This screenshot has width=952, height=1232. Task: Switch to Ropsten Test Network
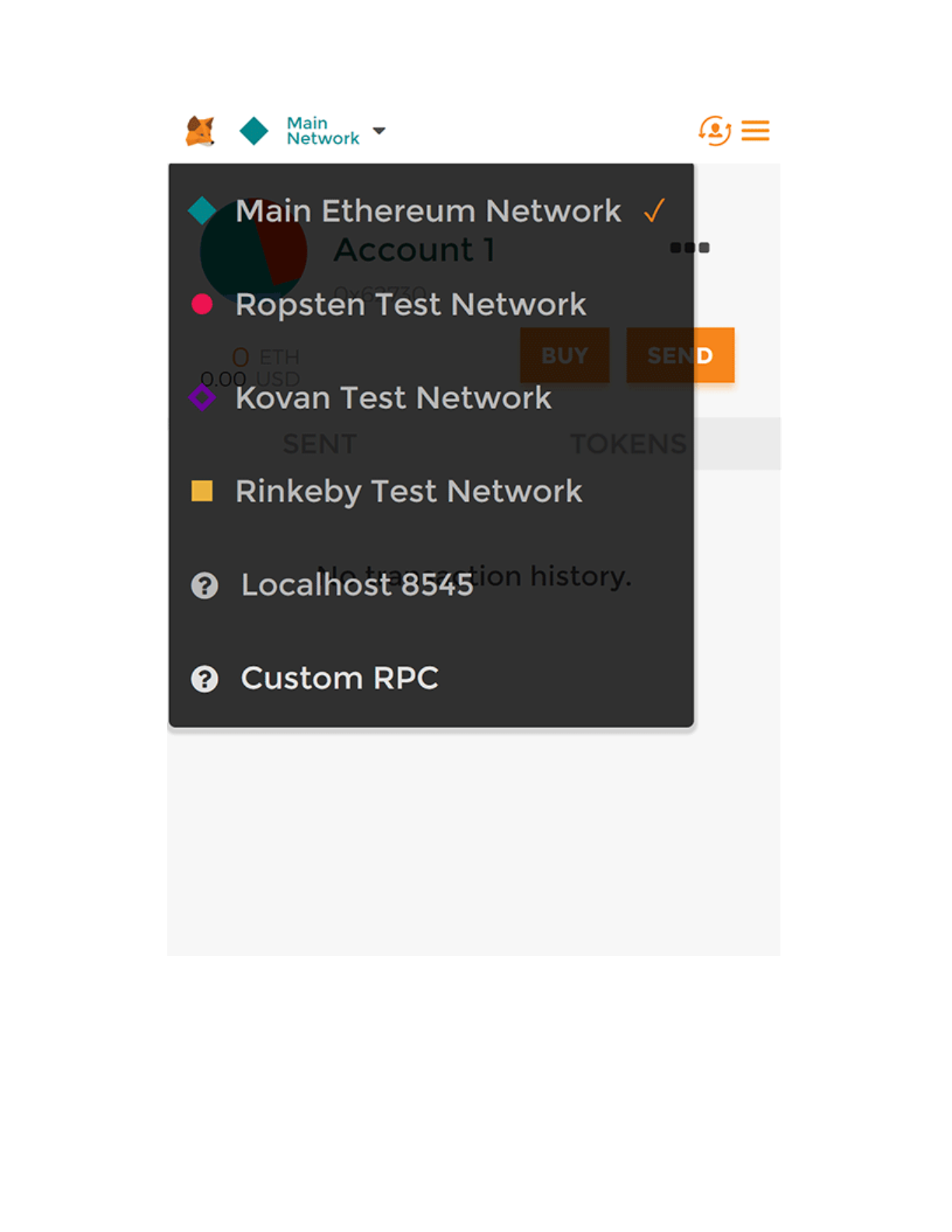pyautogui.click(x=411, y=304)
